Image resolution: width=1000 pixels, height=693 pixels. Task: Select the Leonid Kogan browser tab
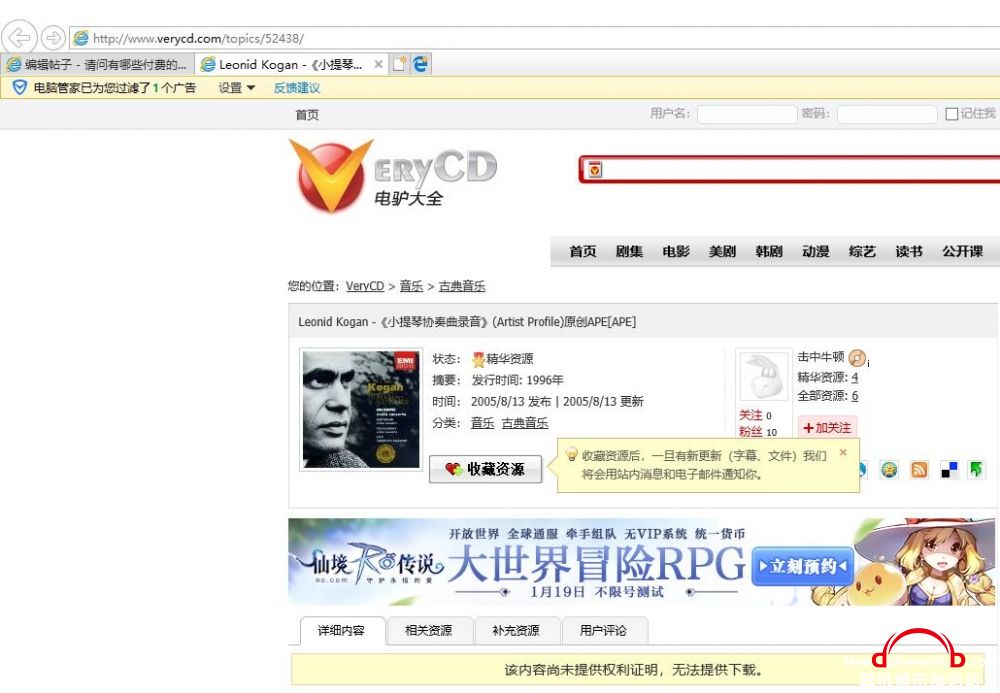point(290,64)
